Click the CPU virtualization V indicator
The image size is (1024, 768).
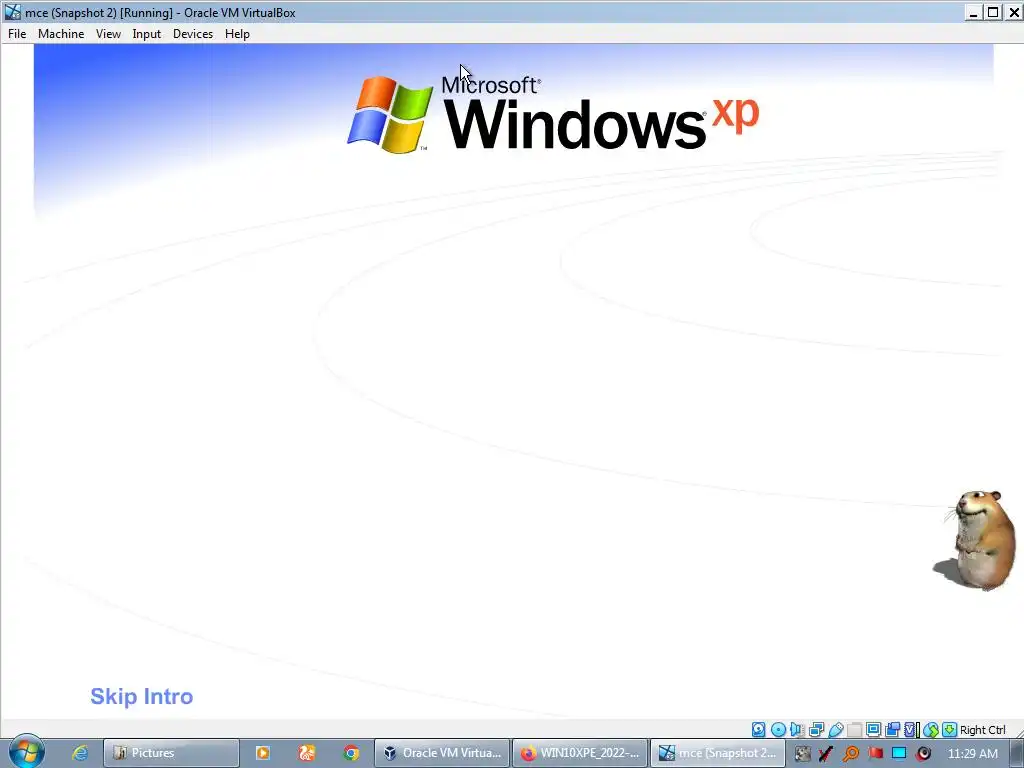(x=911, y=729)
